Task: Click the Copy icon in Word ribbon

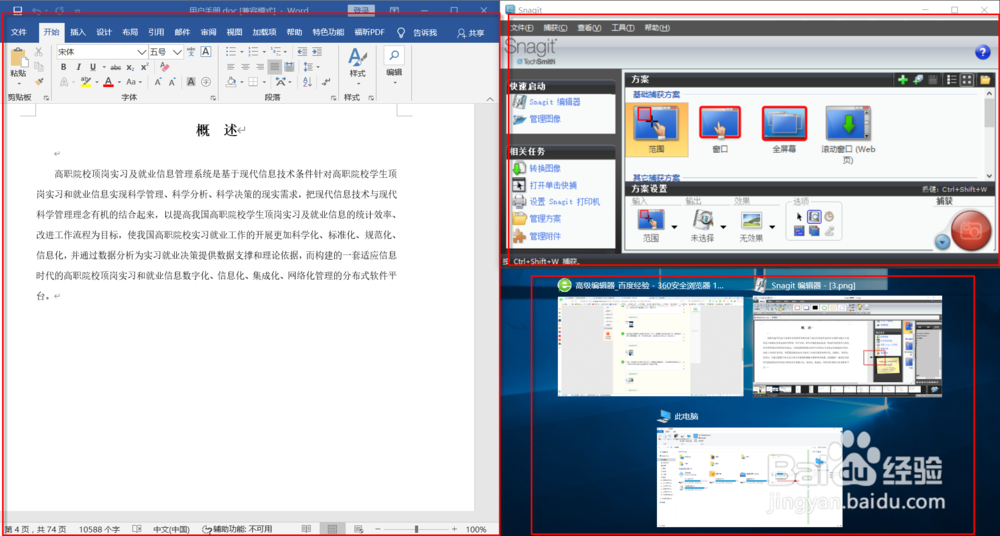Action: 39,66
